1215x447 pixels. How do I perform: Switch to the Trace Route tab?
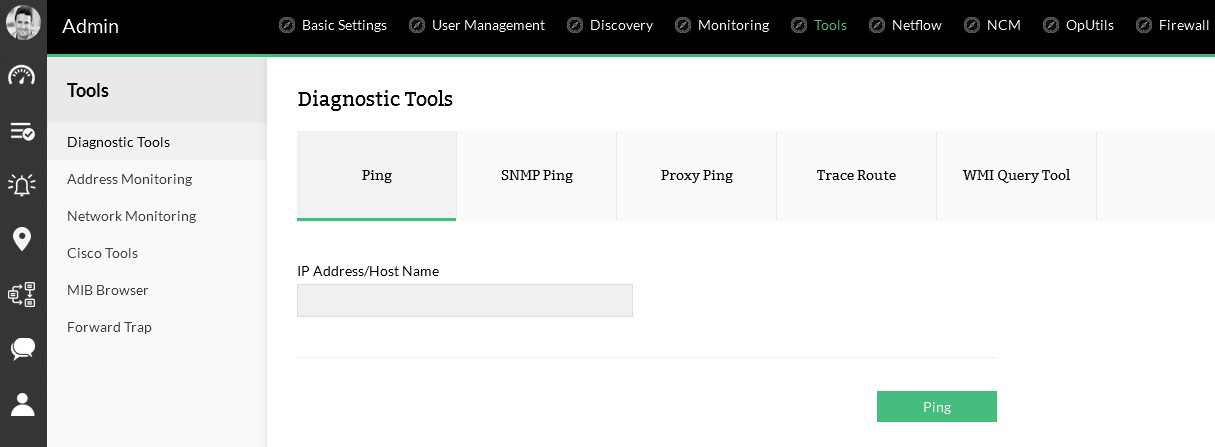[x=856, y=176]
